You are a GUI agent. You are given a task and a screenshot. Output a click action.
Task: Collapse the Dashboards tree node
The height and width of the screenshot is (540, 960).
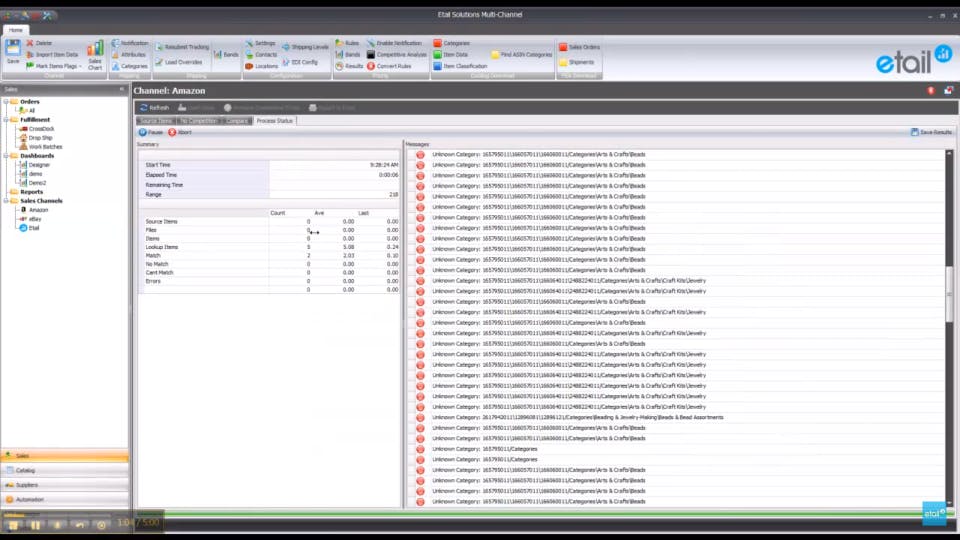6,156
